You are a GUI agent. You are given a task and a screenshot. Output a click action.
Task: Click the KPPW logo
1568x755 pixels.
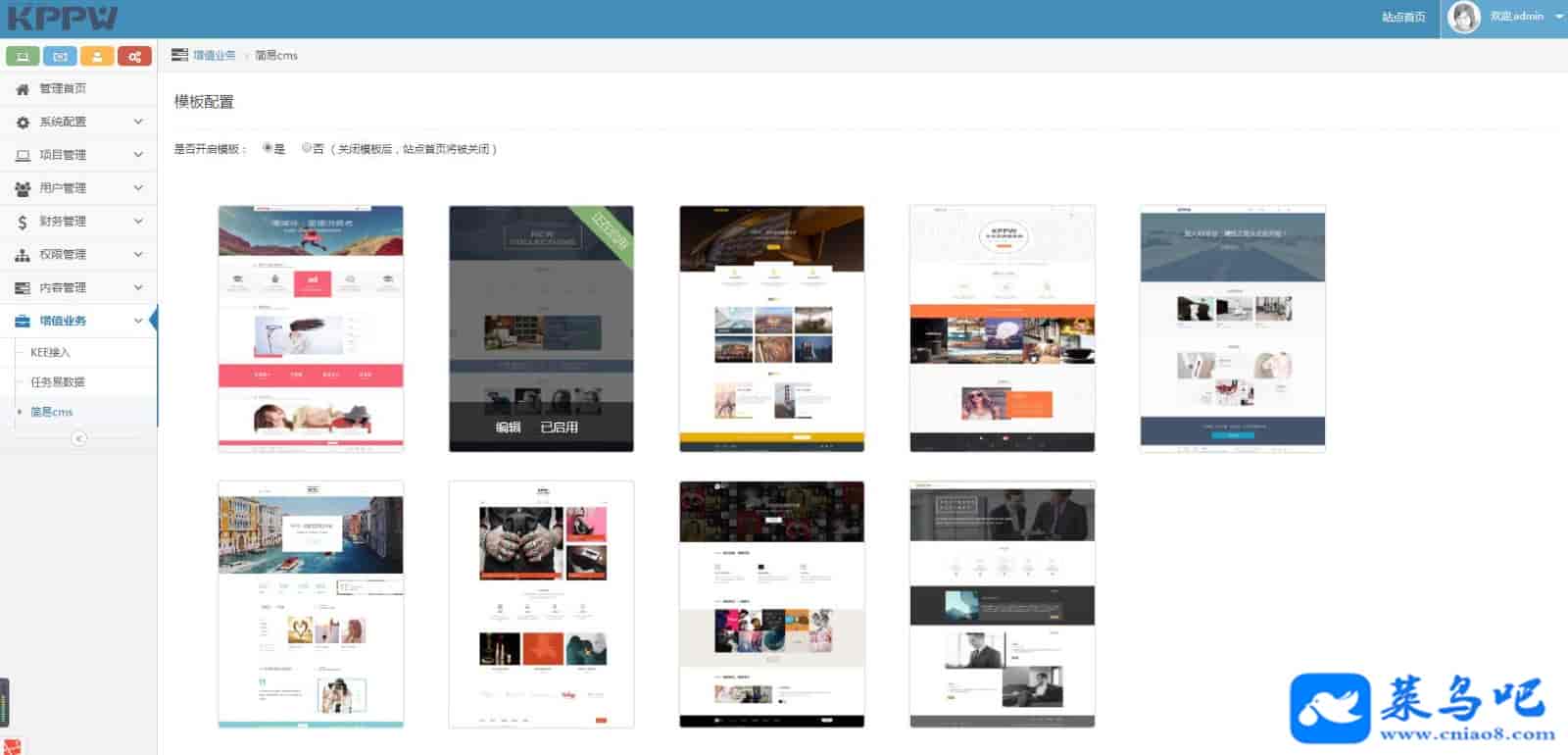click(x=63, y=18)
